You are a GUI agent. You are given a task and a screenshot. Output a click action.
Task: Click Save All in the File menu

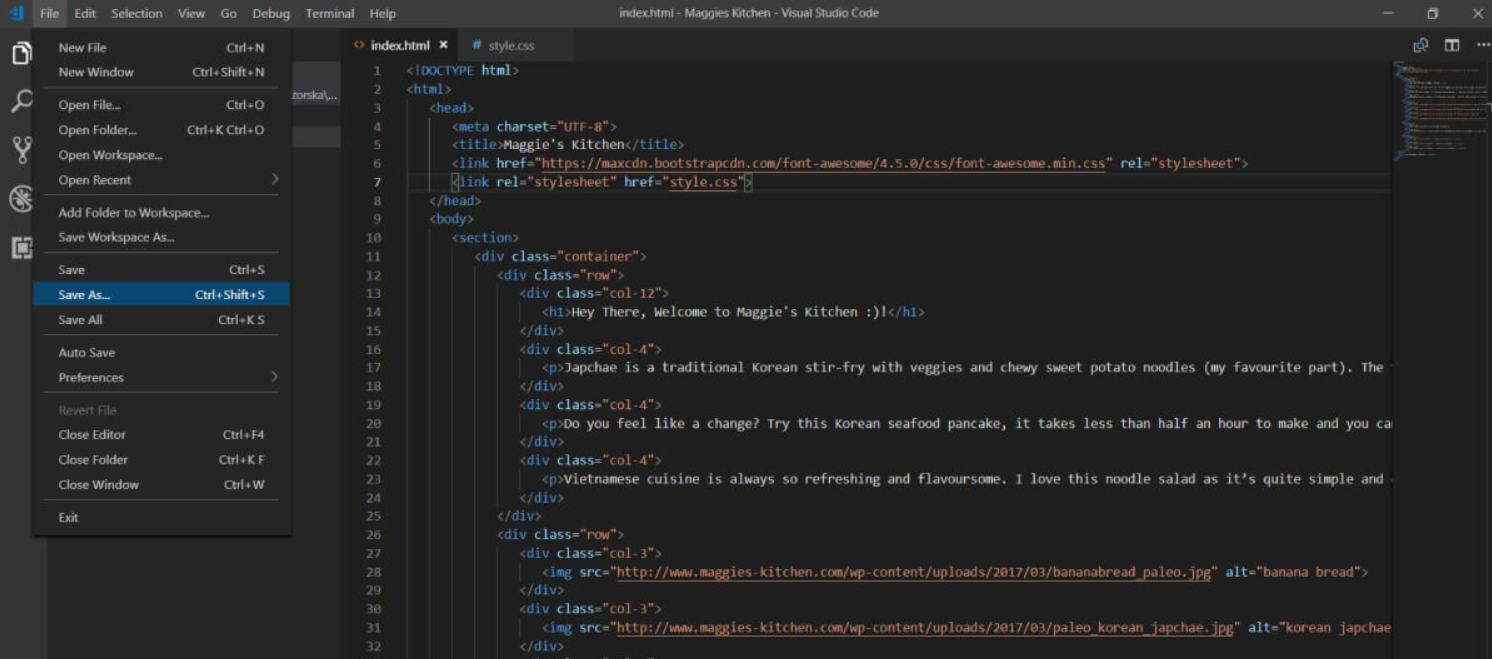pyautogui.click(x=79, y=319)
